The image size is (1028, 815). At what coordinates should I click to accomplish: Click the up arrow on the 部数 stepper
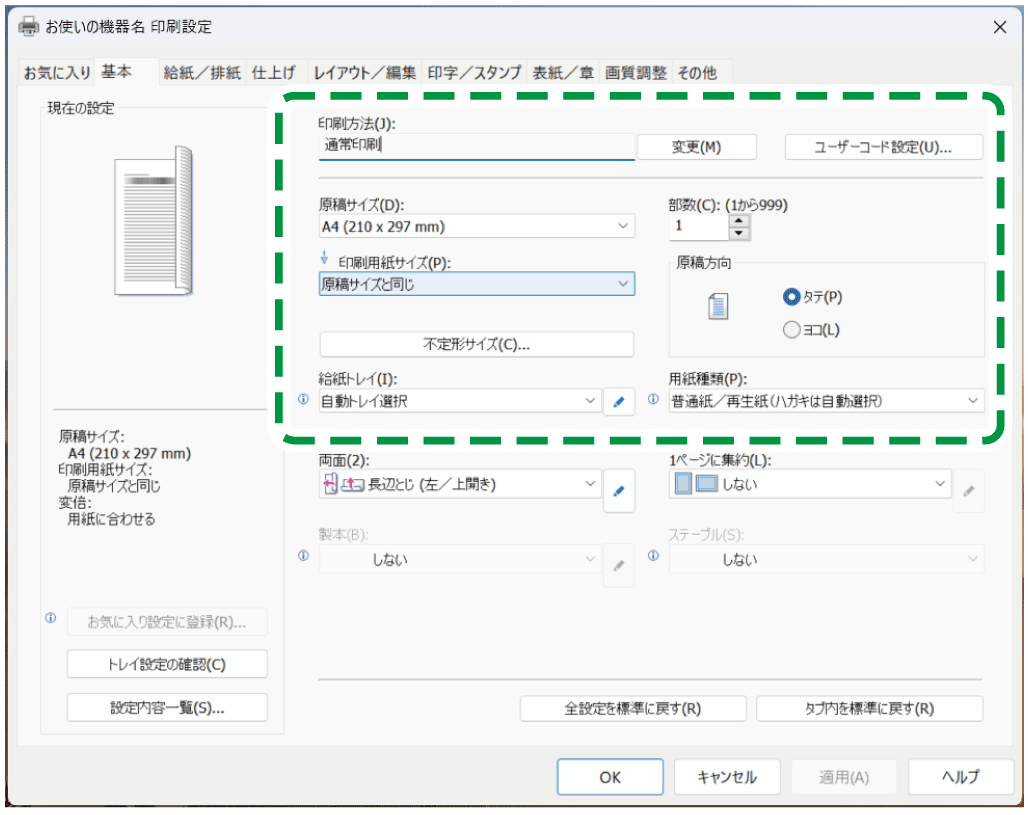click(739, 222)
